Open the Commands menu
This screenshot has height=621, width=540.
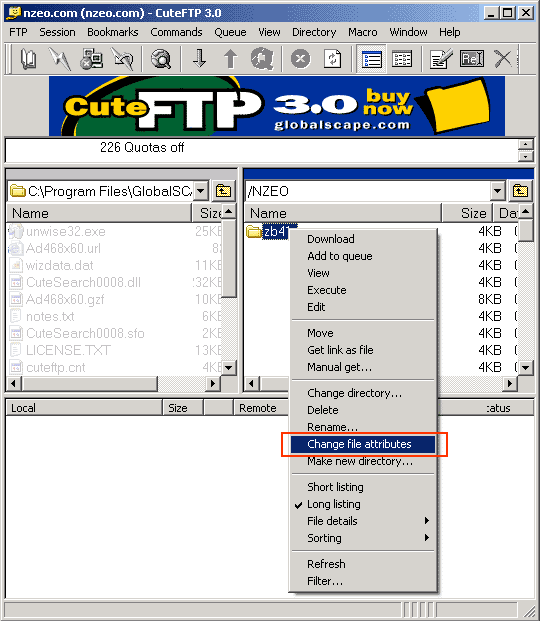[x=176, y=32]
